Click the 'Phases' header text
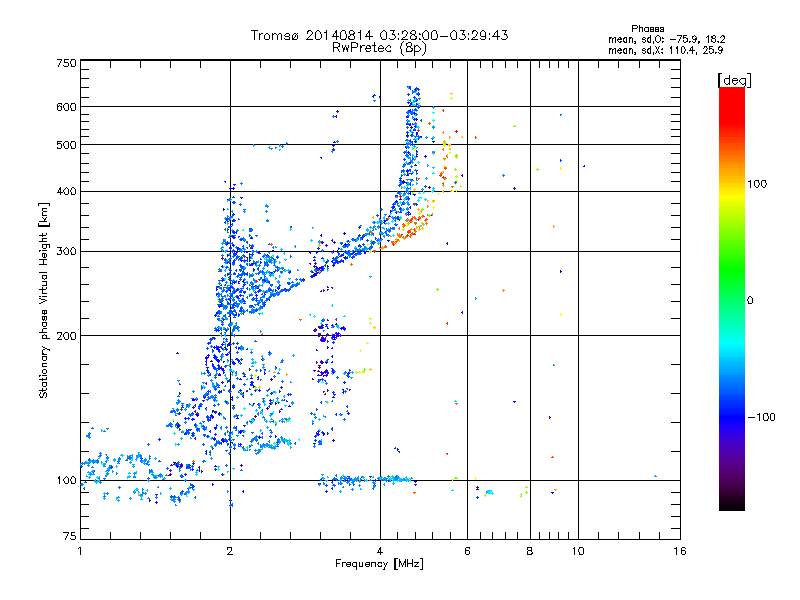Image resolution: width=800 pixels, height=600 pixels. click(x=647, y=29)
